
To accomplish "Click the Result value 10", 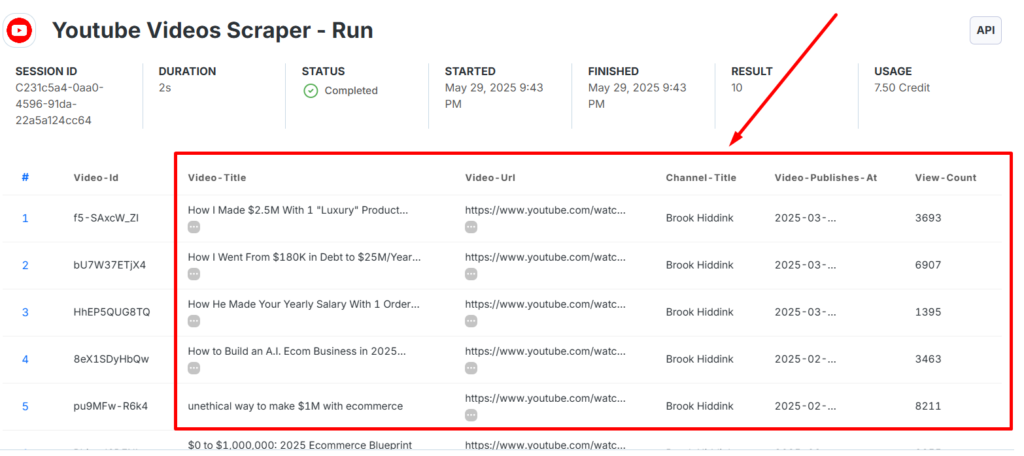I will 737,88.
